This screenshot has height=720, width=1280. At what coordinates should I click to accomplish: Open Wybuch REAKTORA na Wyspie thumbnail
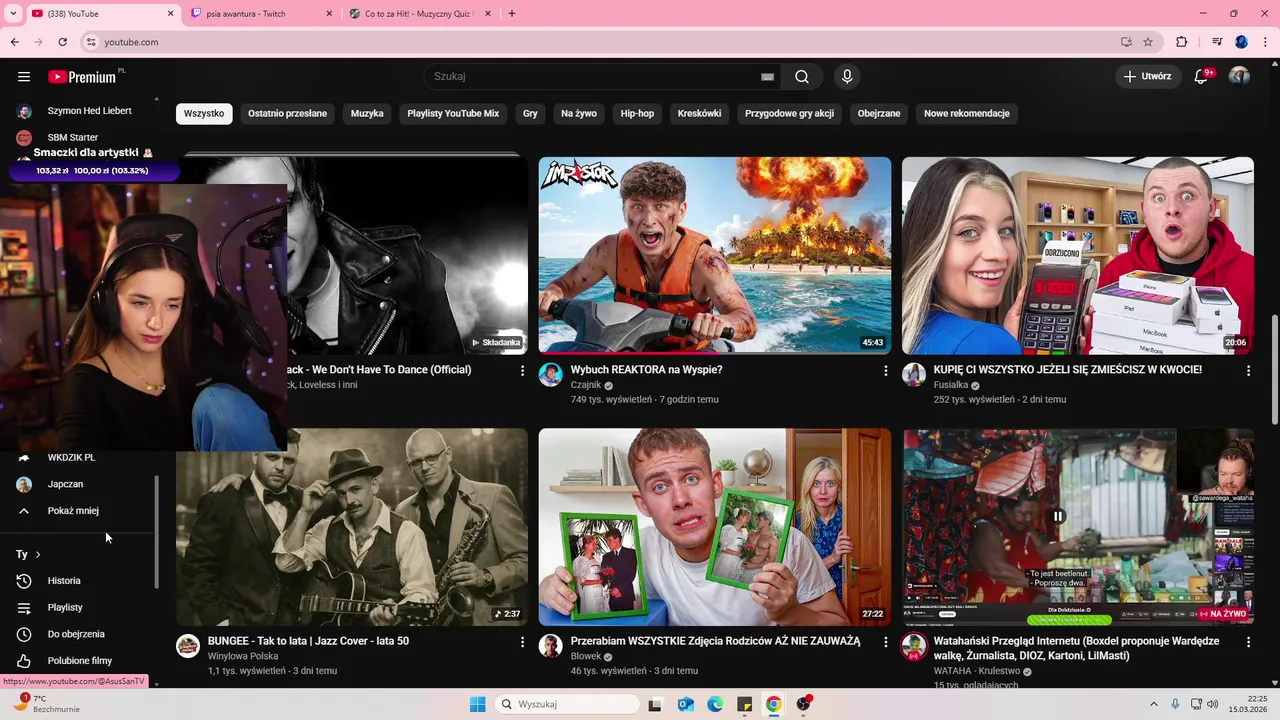(715, 255)
